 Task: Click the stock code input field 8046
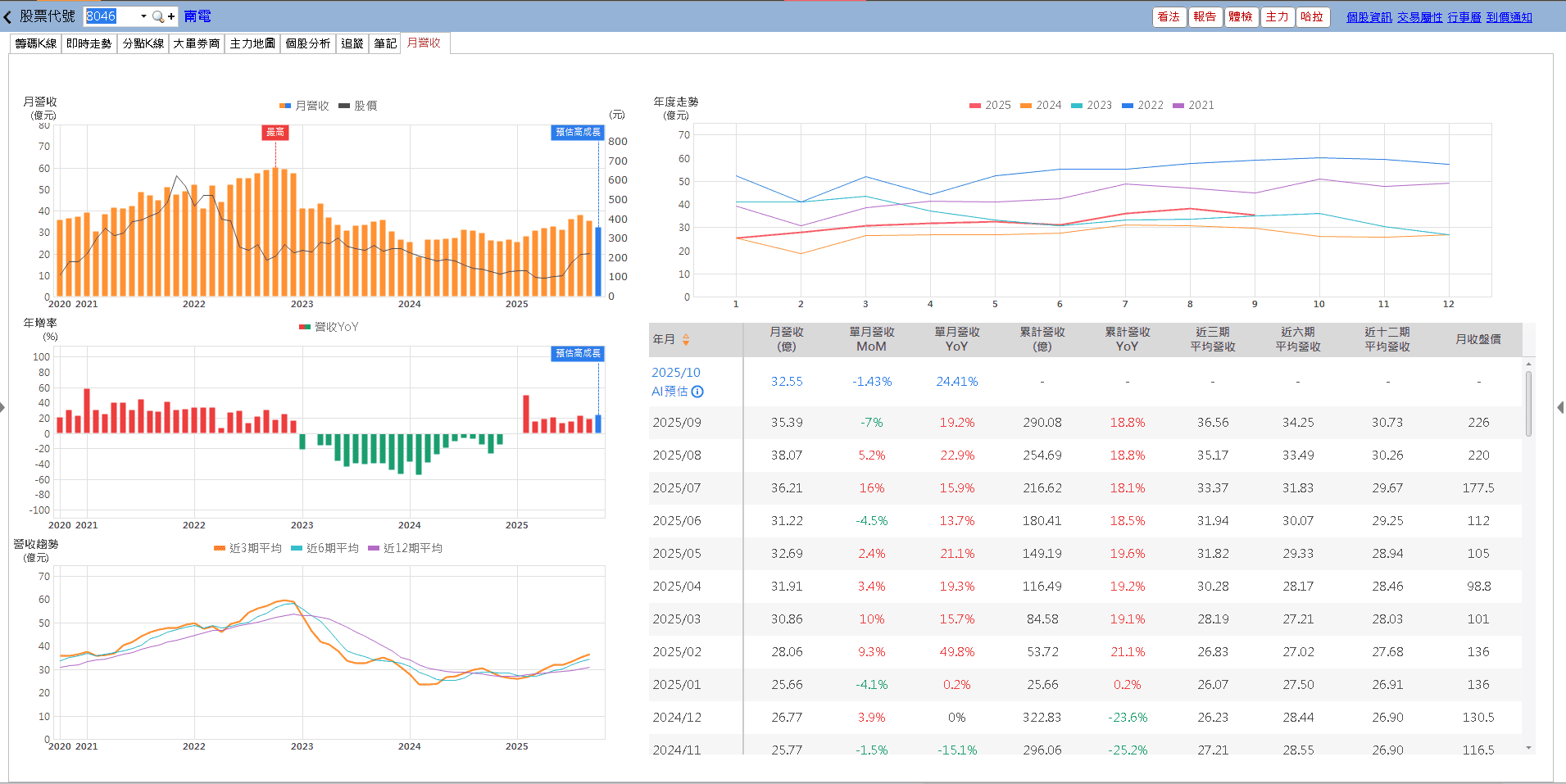click(111, 16)
